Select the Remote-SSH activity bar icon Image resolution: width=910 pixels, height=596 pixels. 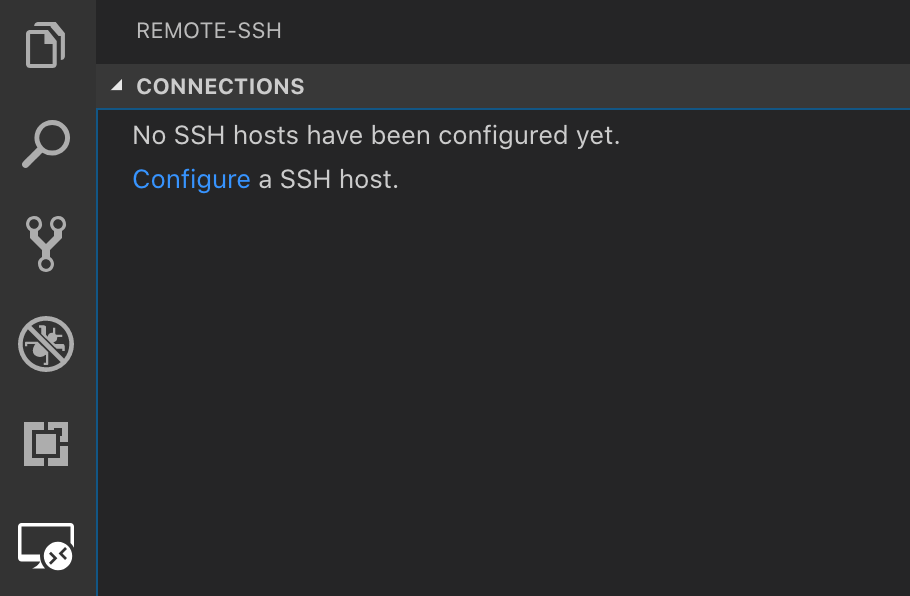point(46,546)
